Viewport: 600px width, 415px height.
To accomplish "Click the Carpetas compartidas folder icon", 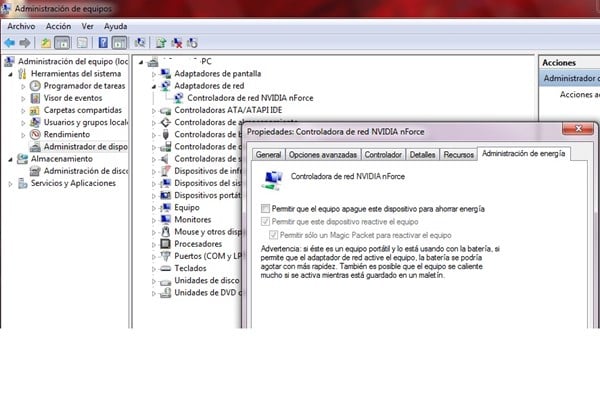I will tap(35, 110).
